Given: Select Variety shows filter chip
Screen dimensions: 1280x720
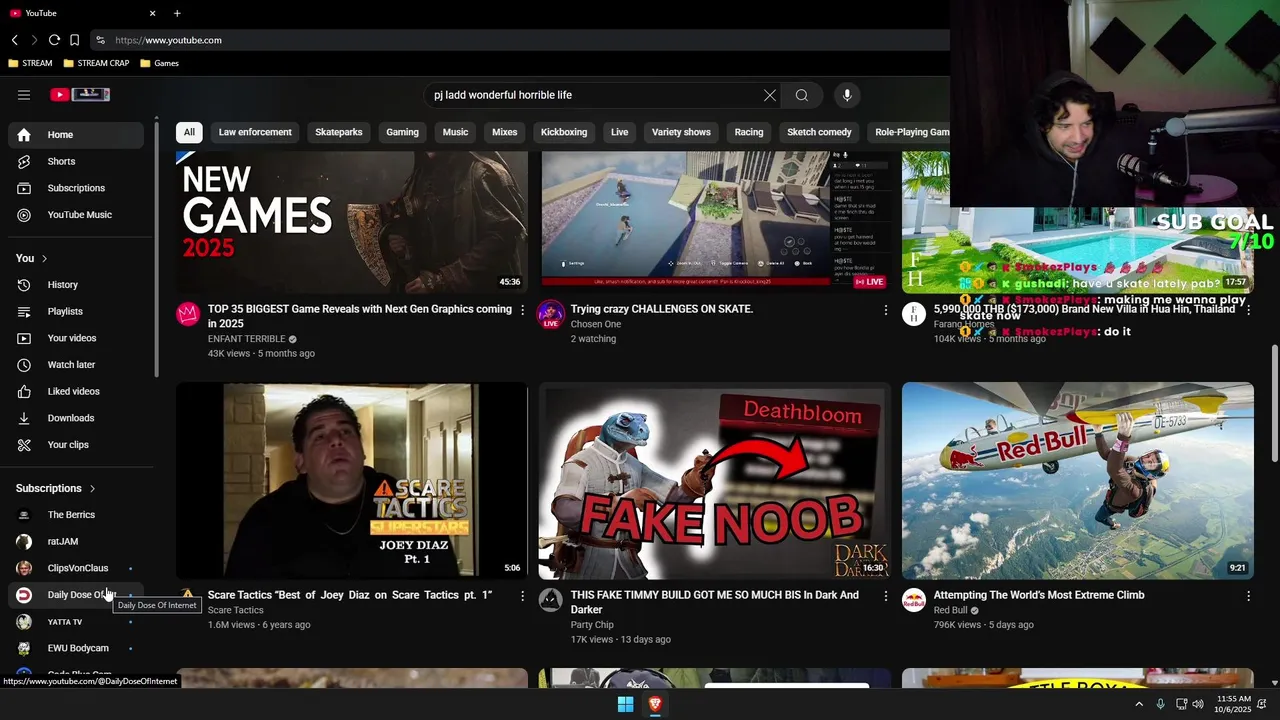Looking at the screenshot, I should pos(681,132).
